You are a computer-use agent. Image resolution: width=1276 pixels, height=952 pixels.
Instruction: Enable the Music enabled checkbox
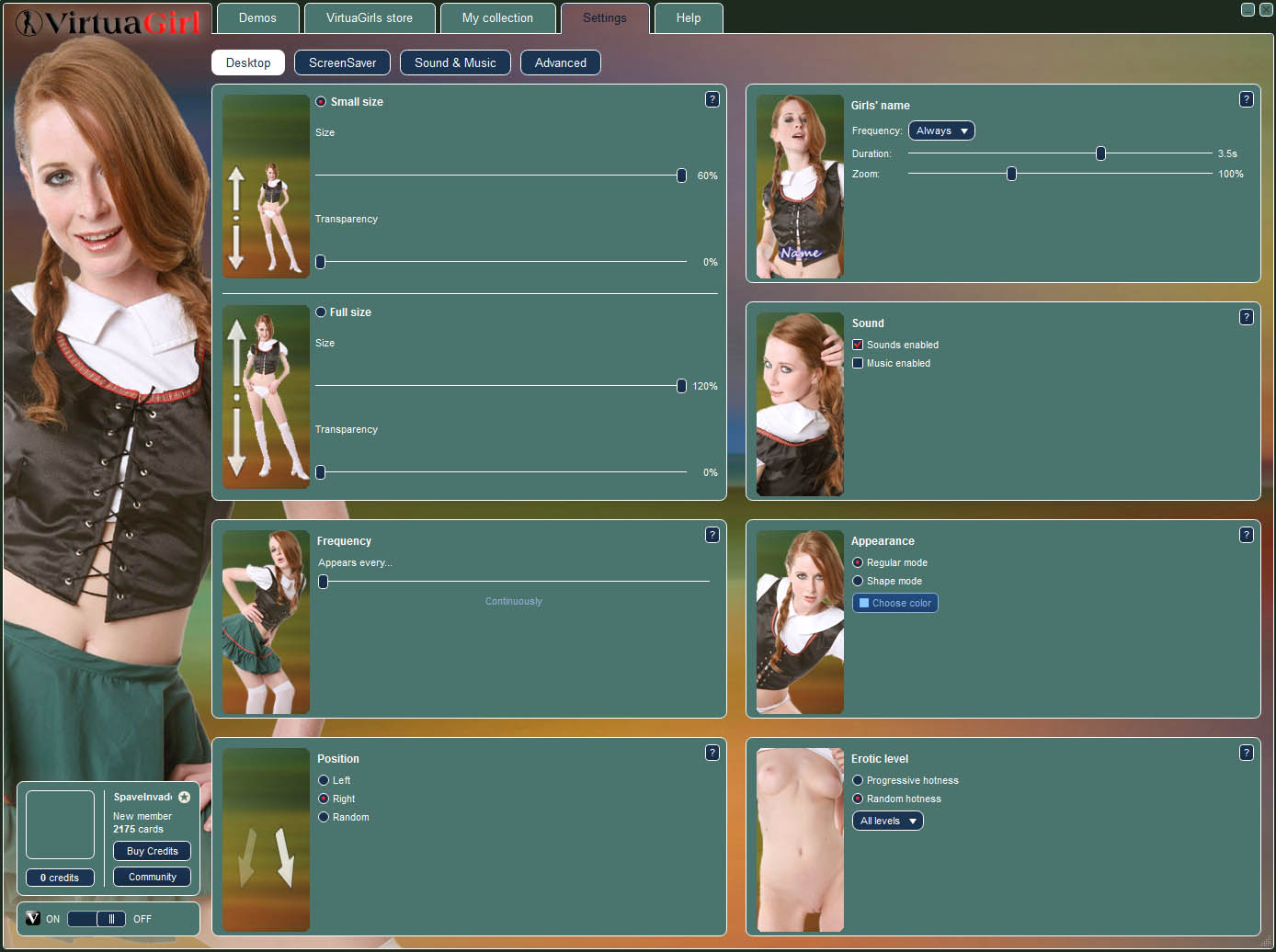click(858, 363)
